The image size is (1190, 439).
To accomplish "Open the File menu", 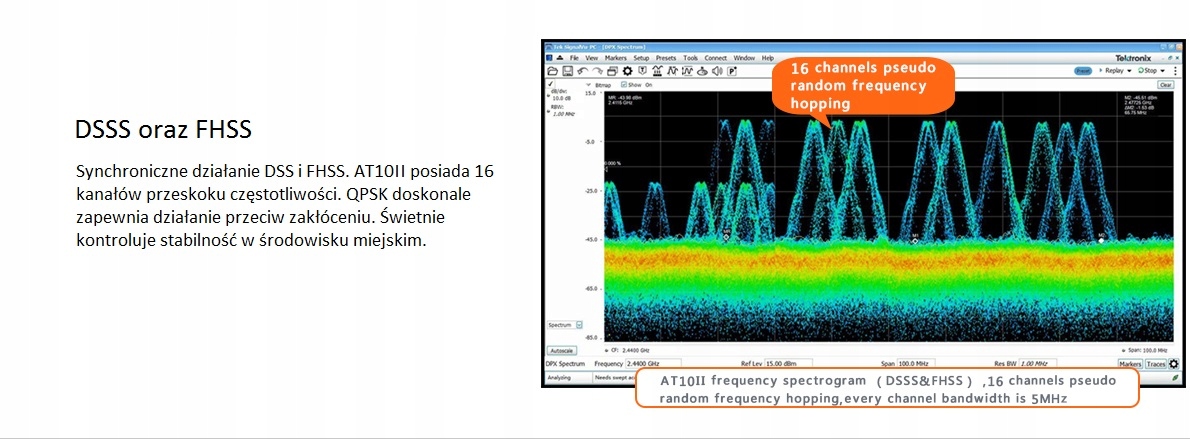I will point(574,58).
